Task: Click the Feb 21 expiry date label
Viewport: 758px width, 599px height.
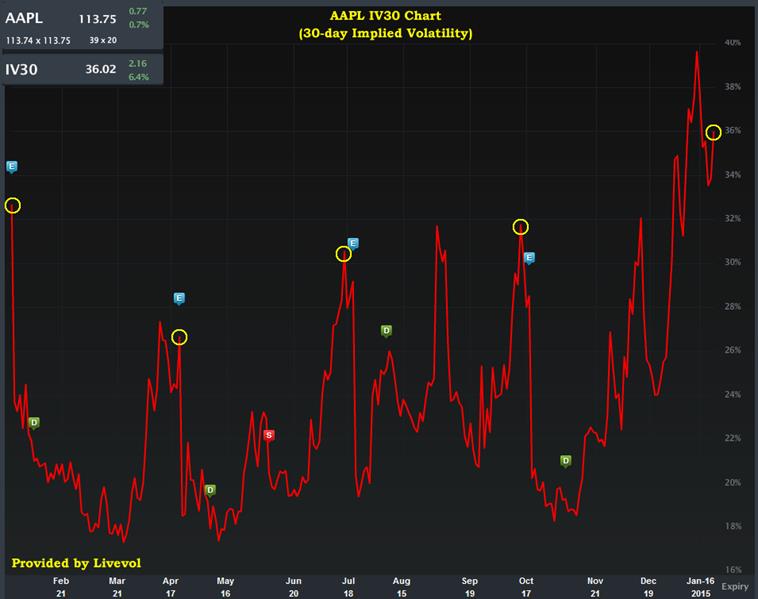Action: point(61,587)
